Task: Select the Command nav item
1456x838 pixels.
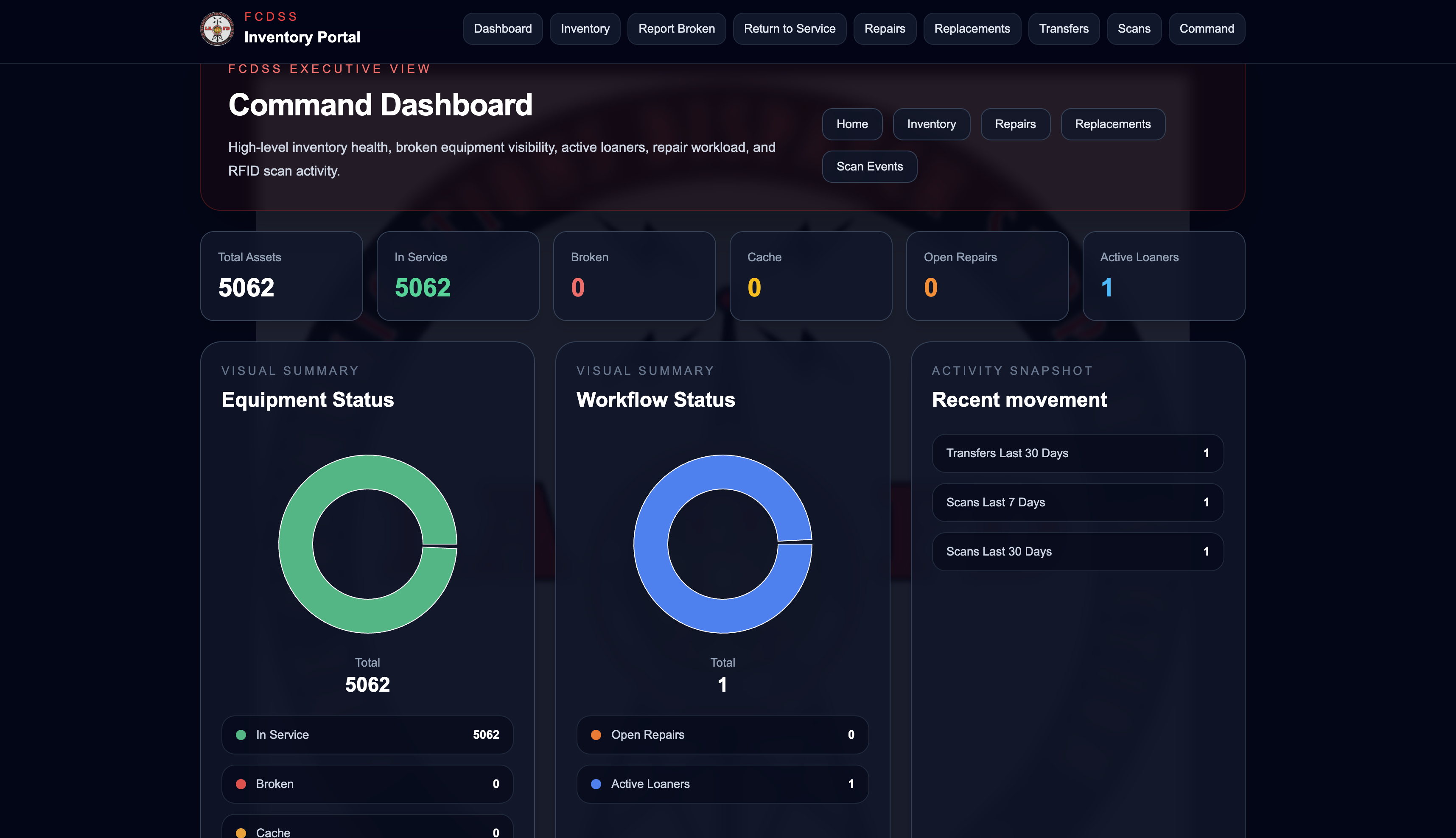Action: click(1206, 29)
